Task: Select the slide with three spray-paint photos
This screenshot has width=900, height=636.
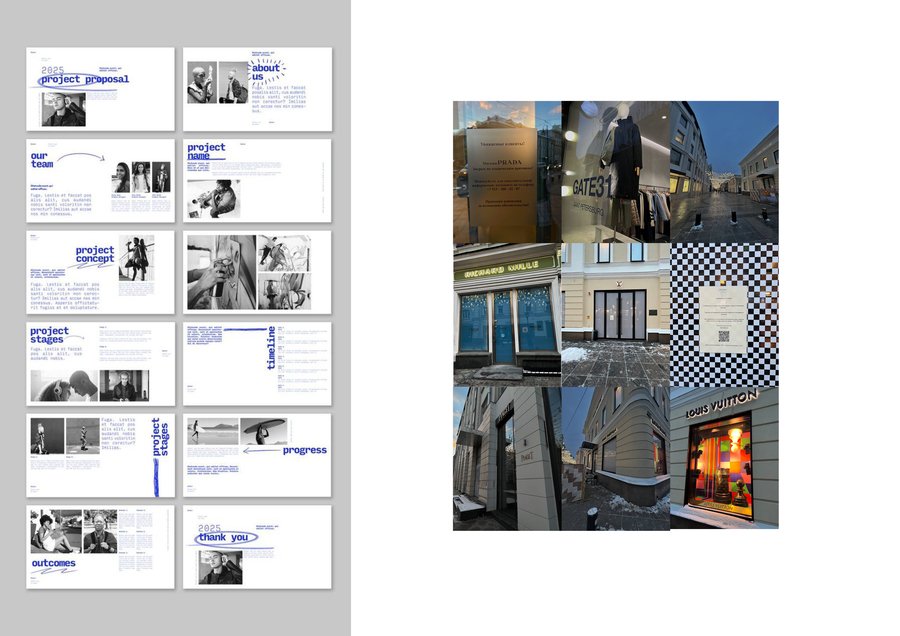Action: 257,272
